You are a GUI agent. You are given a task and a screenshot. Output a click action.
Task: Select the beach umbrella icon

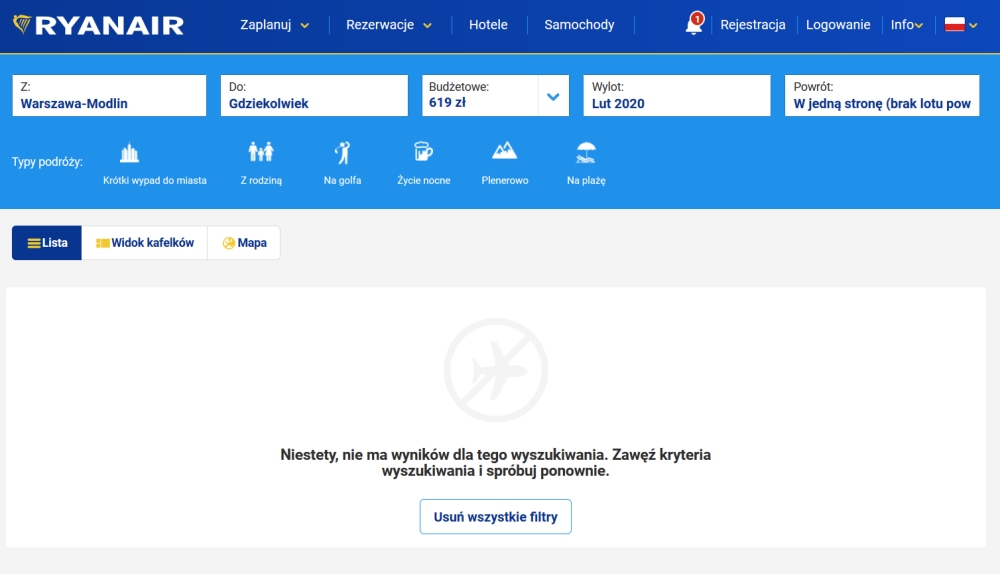click(x=586, y=152)
